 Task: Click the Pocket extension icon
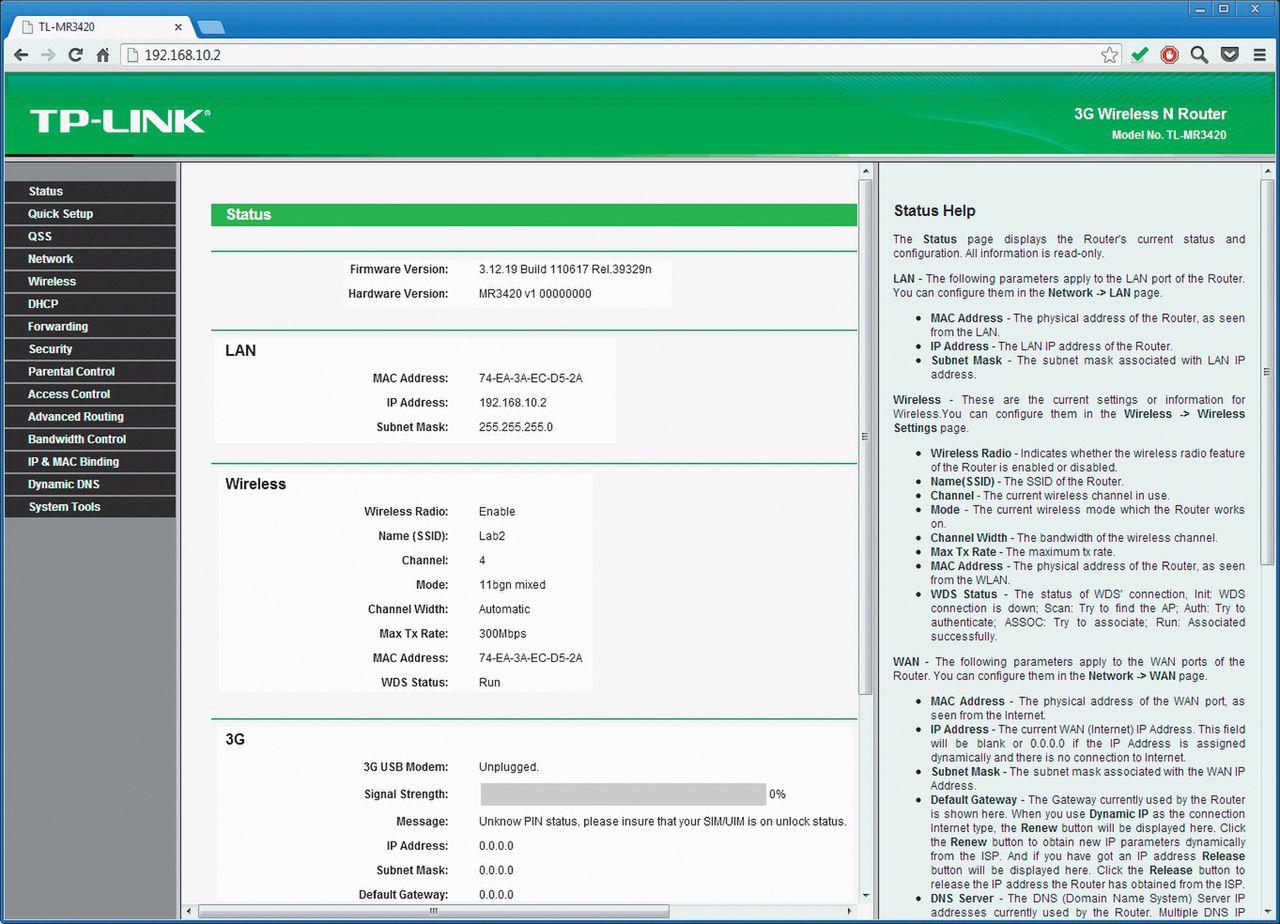(x=1231, y=55)
